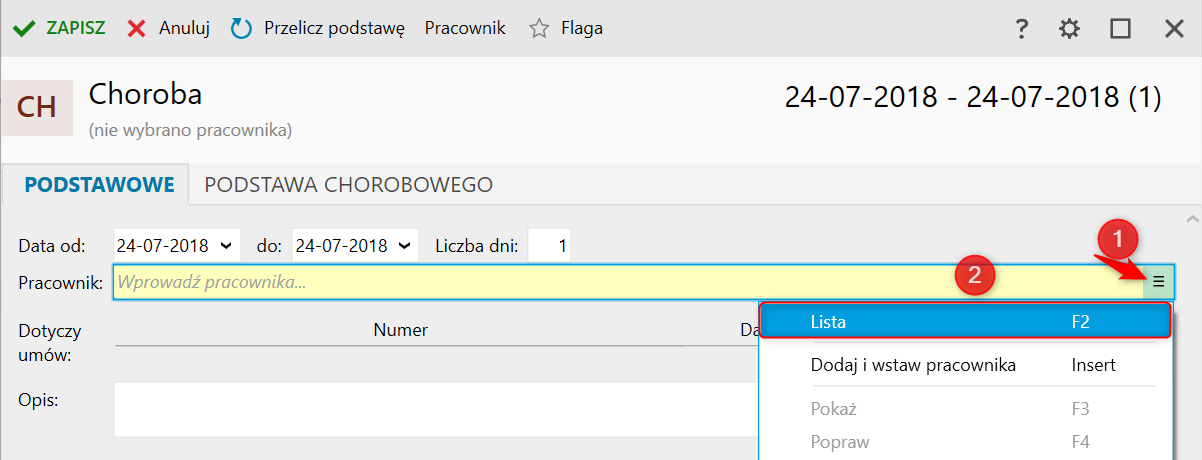Click the Numer column header
The height and width of the screenshot is (460, 1202).
pyautogui.click(x=400, y=330)
